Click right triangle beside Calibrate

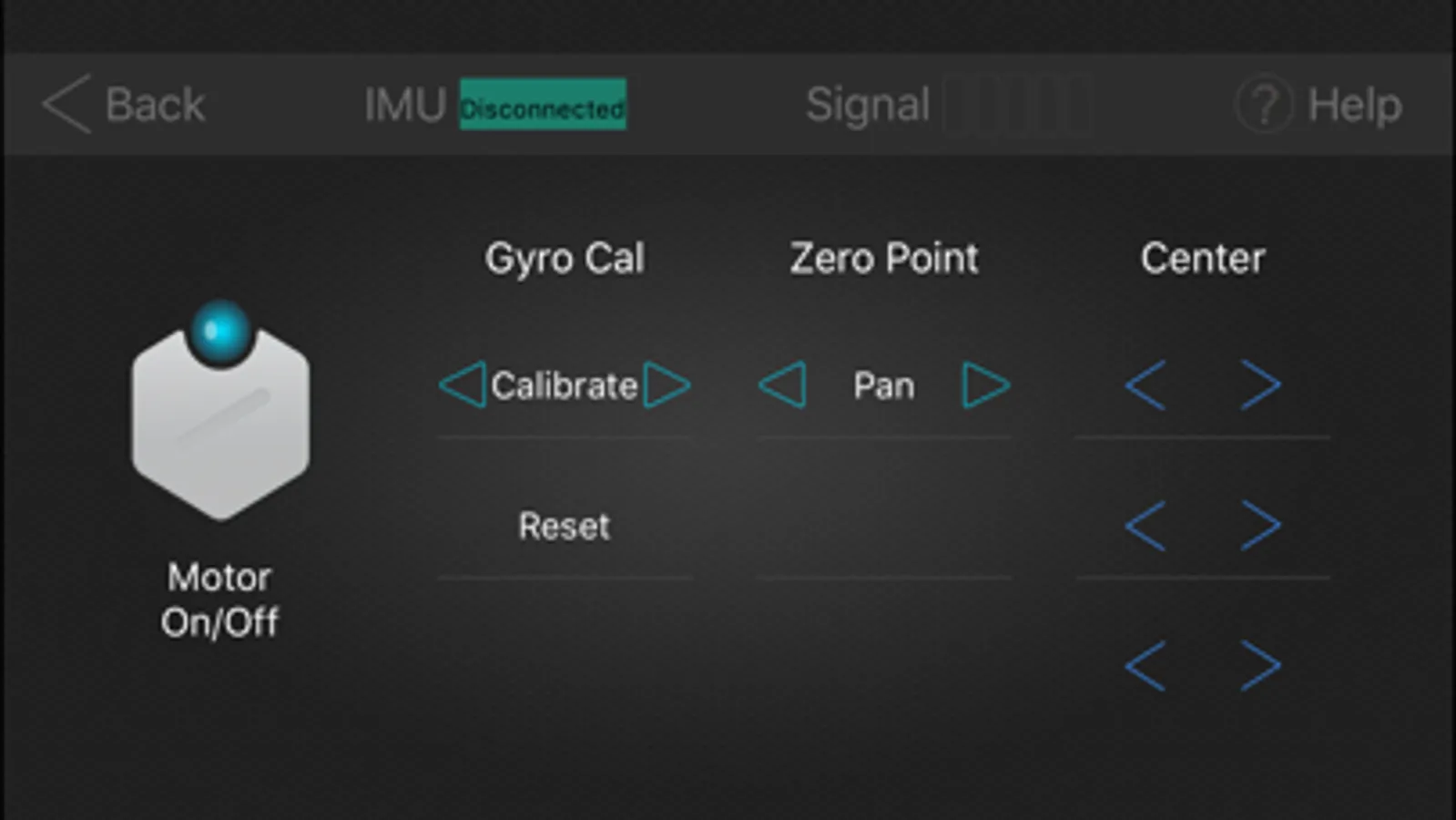[x=667, y=384]
